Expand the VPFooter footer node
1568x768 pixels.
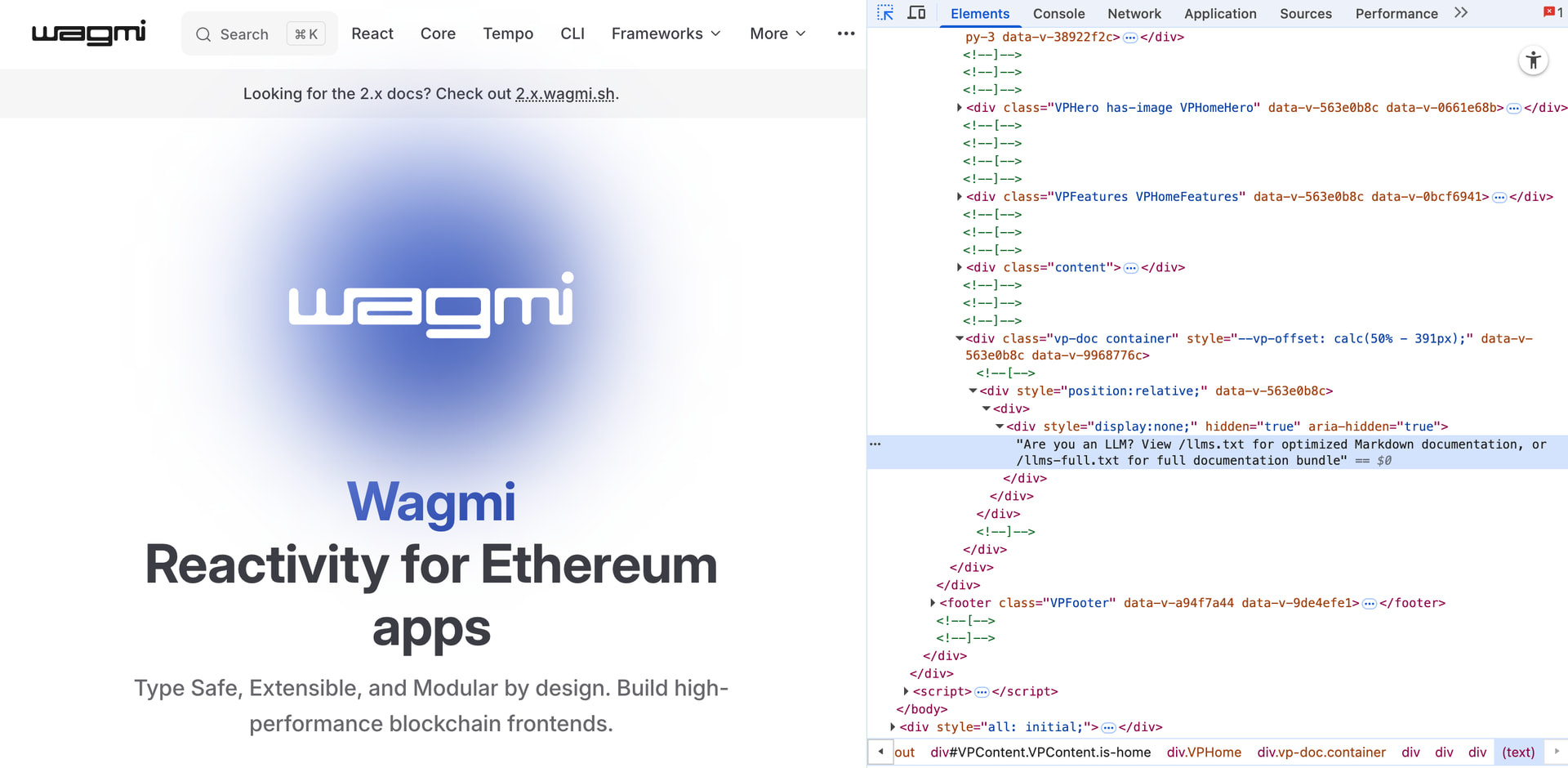tap(933, 603)
